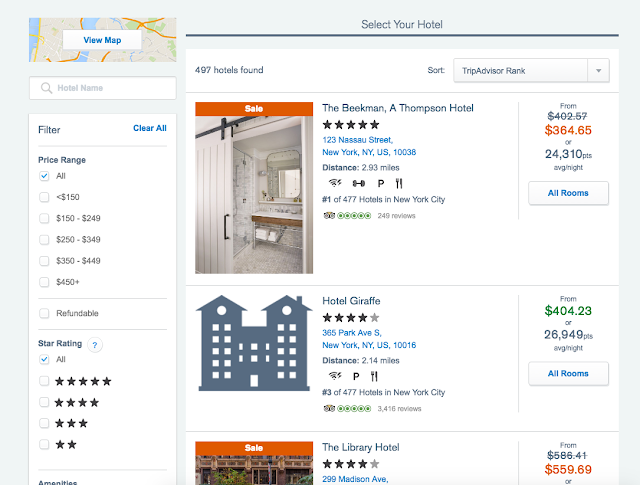Click 365 Park Ave S address link
Screen dimensions: 640x485
click(x=352, y=333)
